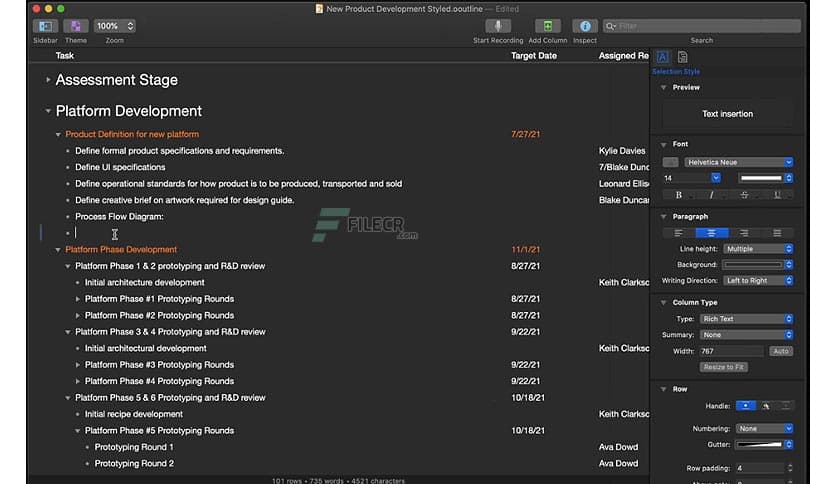Toggle the Sidebar toolbar icon

[x=45, y=26]
